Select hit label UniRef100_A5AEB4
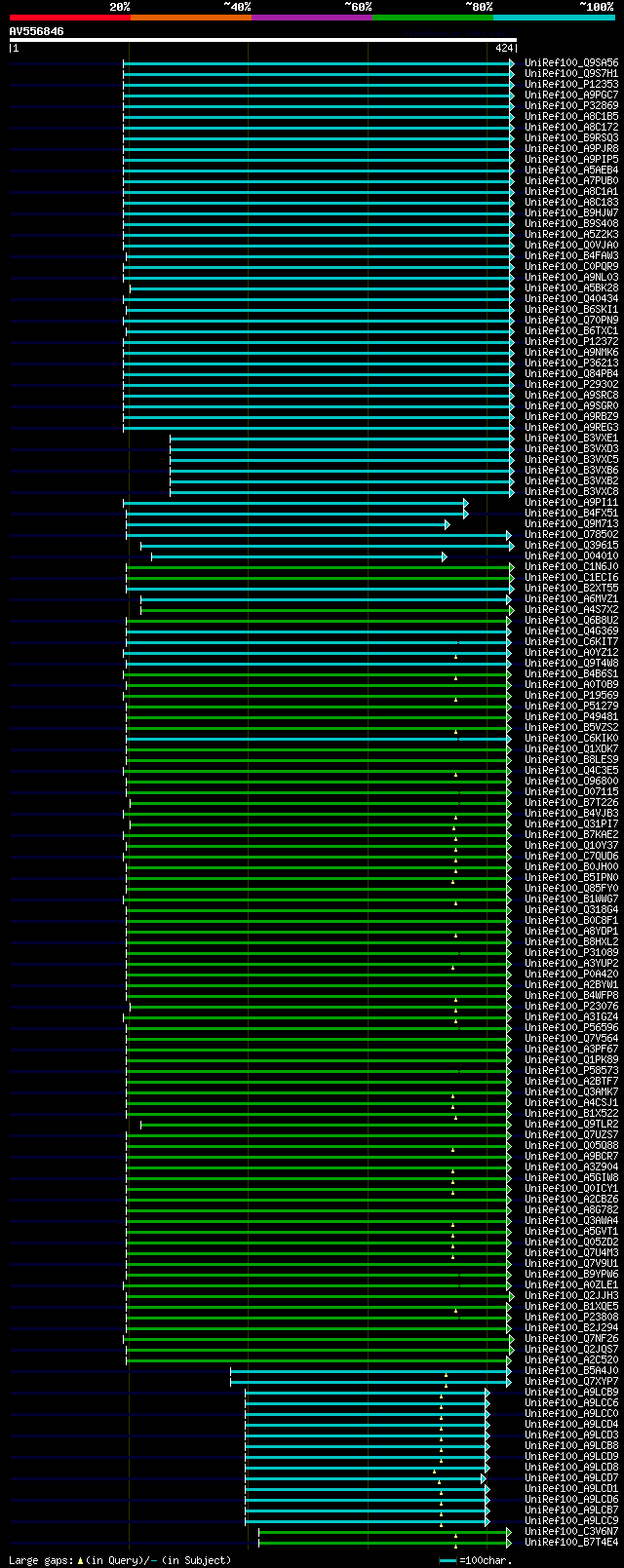 (571, 171)
